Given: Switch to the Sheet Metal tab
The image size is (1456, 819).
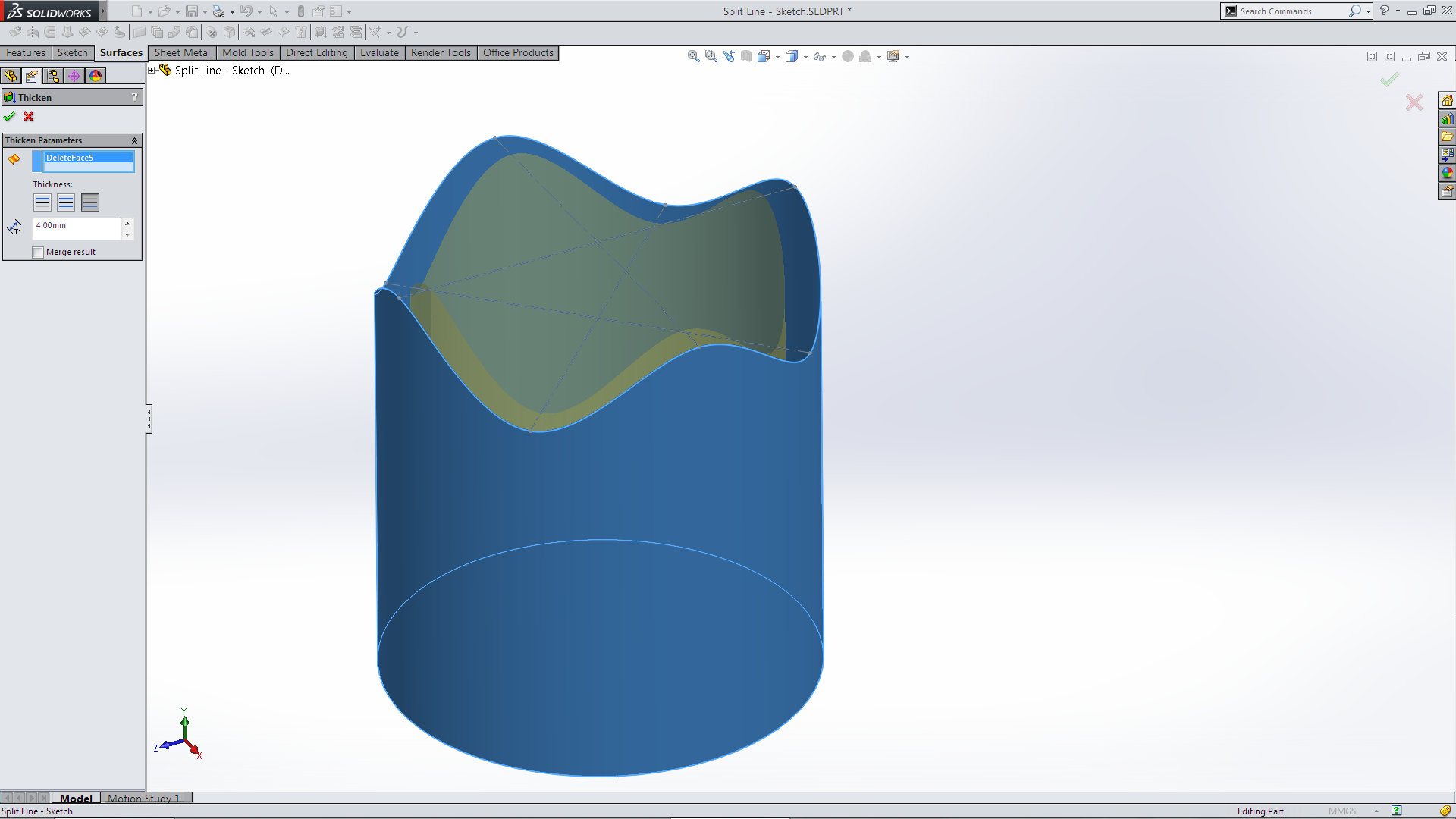Looking at the screenshot, I should pos(182,53).
